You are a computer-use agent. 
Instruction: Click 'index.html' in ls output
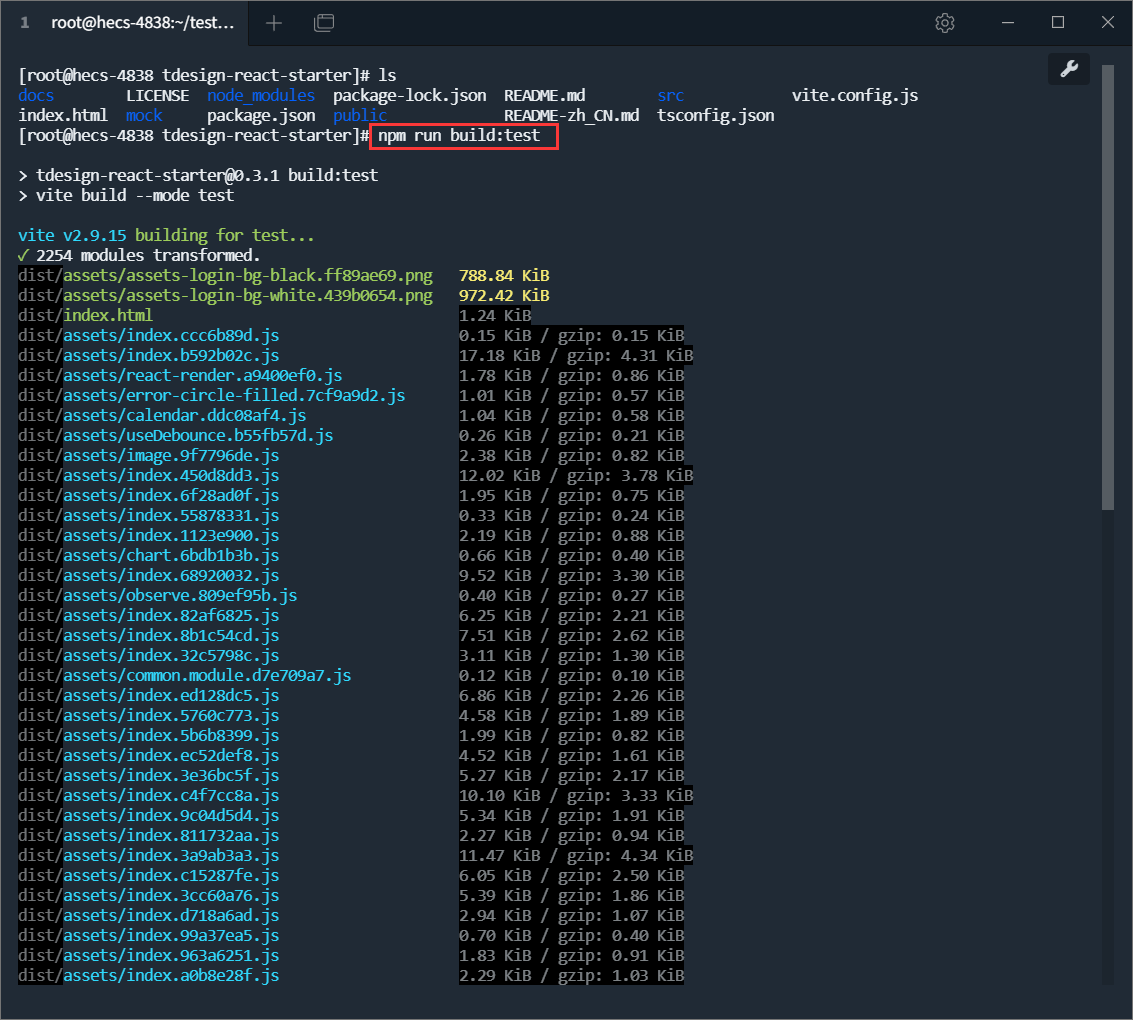click(63, 116)
